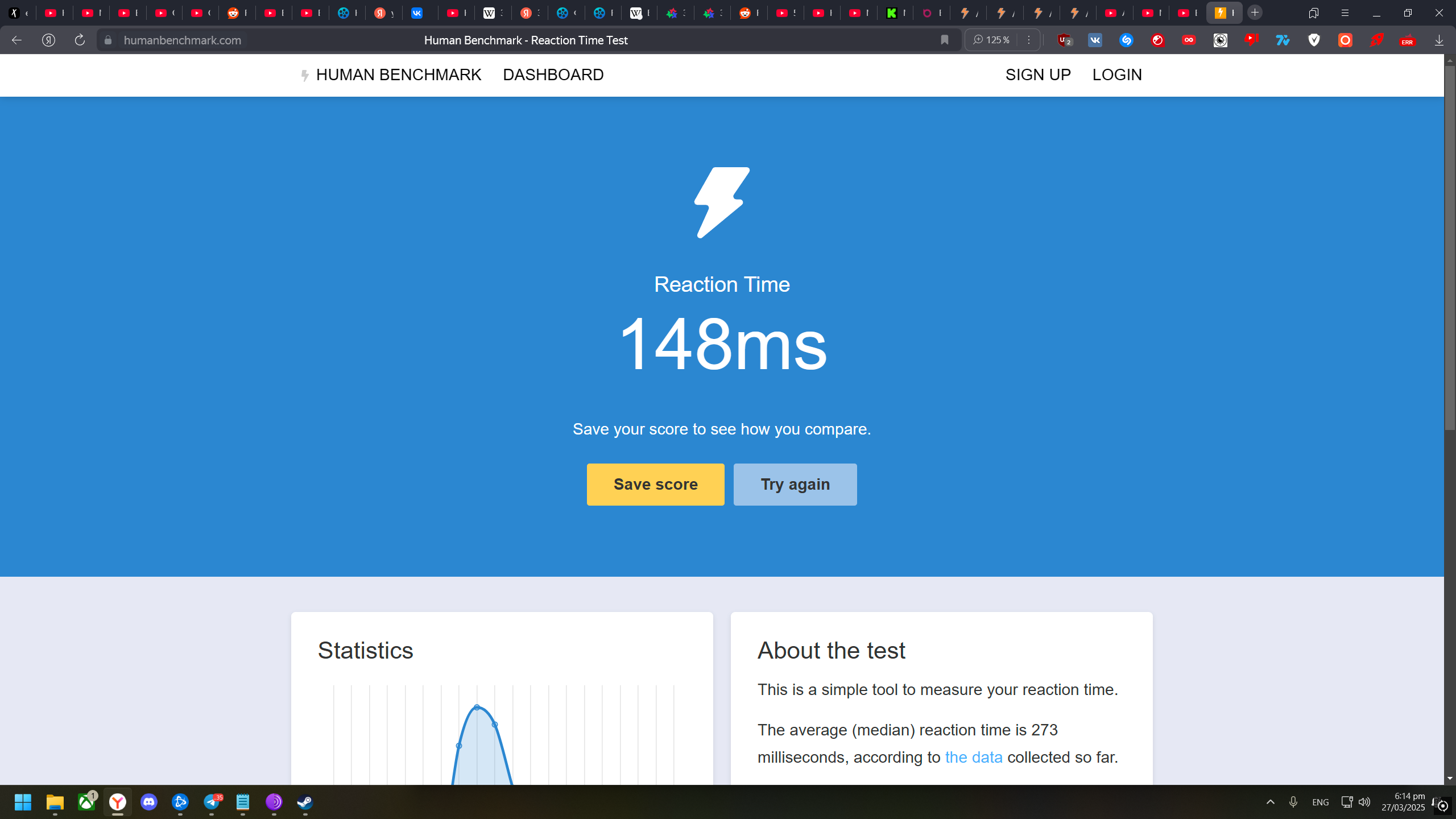The height and width of the screenshot is (819, 1456).
Task: Click the 125 % zoom indicator
Action: [x=992, y=40]
